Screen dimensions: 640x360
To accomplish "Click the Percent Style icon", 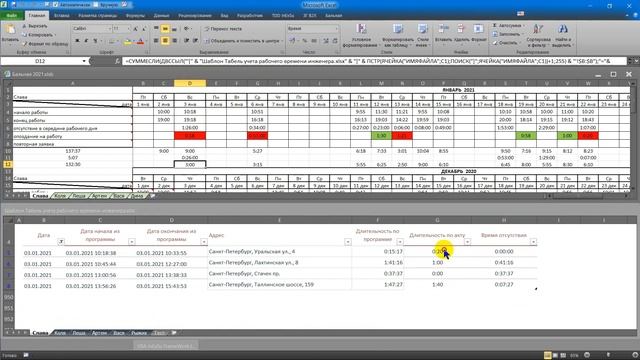I will pyautogui.click(x=304, y=41).
